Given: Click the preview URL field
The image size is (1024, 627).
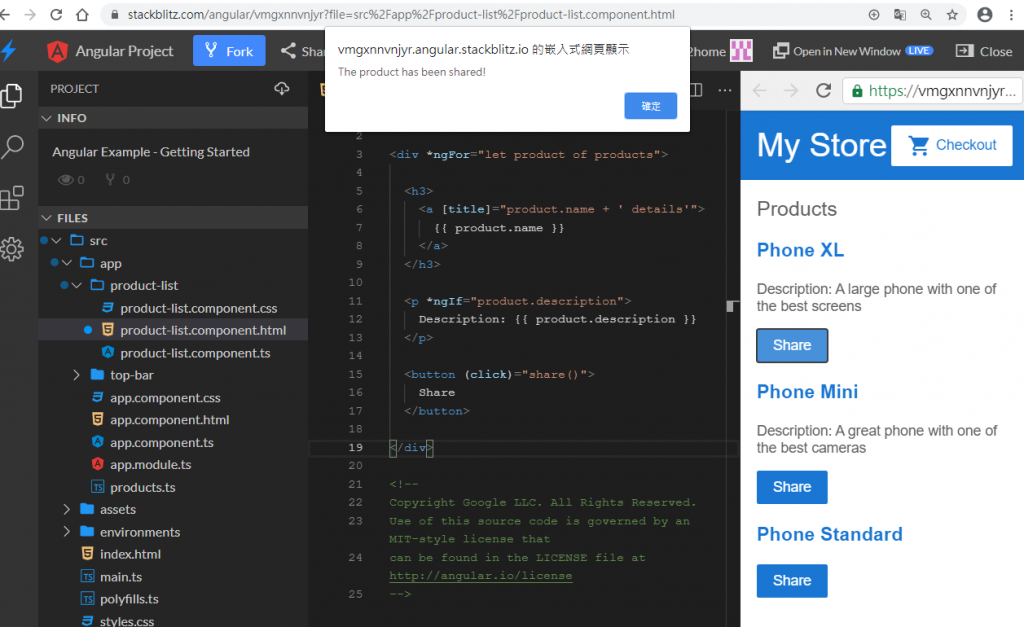Looking at the screenshot, I should coord(933,91).
